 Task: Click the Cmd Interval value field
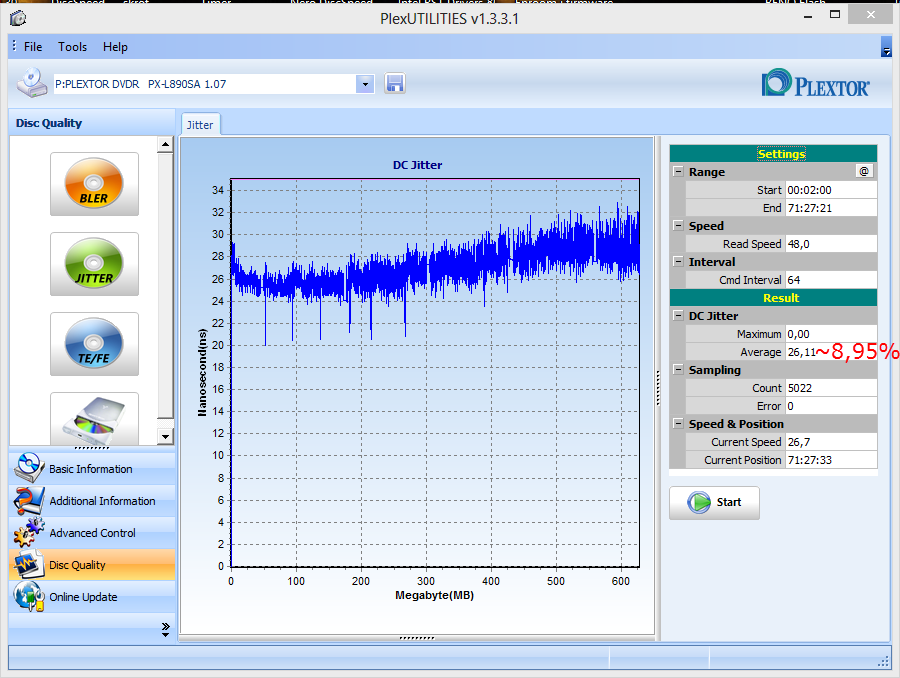click(831, 280)
